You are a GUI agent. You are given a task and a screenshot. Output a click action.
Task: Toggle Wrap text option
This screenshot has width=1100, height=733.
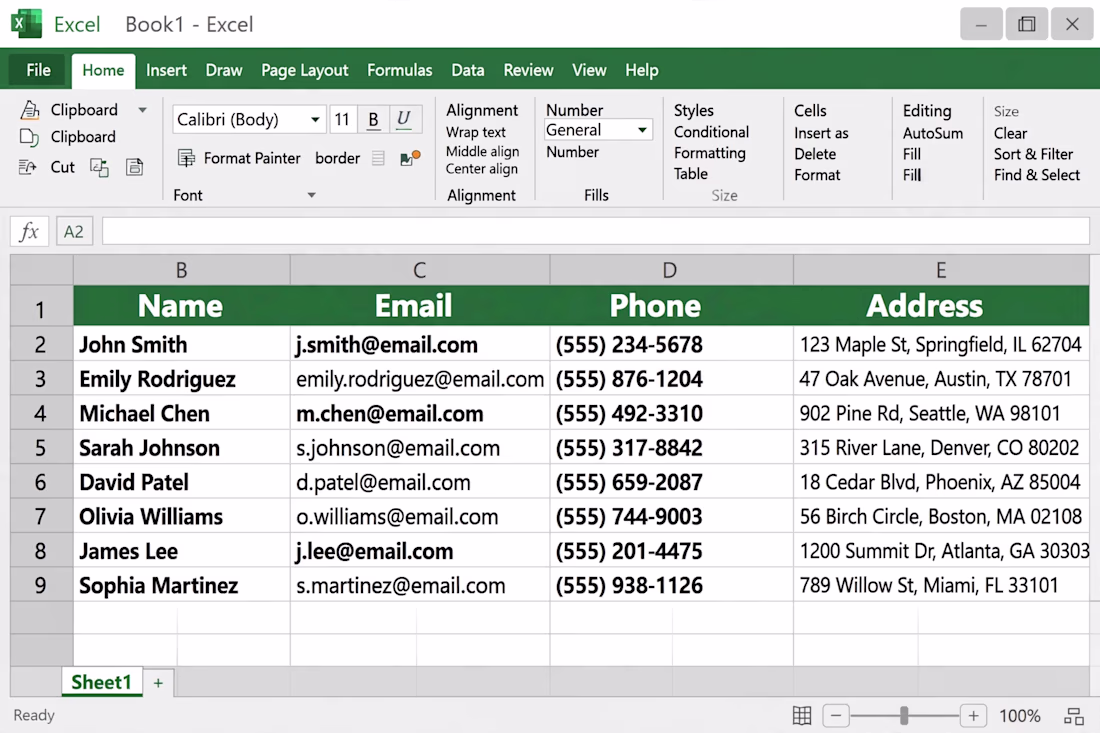pos(476,132)
